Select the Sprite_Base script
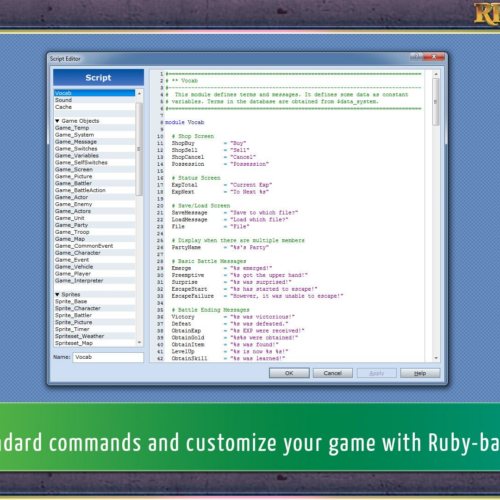The image size is (500, 500). click(95, 301)
